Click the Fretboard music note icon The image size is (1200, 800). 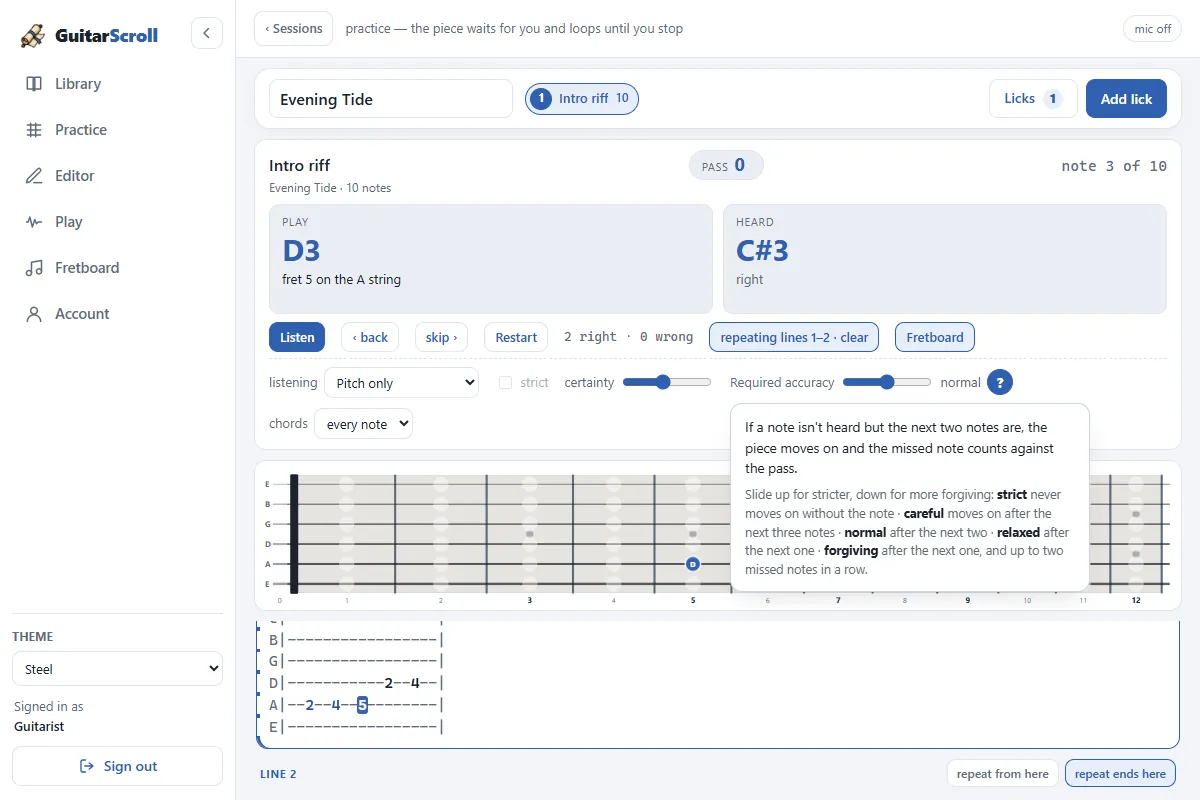click(34, 268)
